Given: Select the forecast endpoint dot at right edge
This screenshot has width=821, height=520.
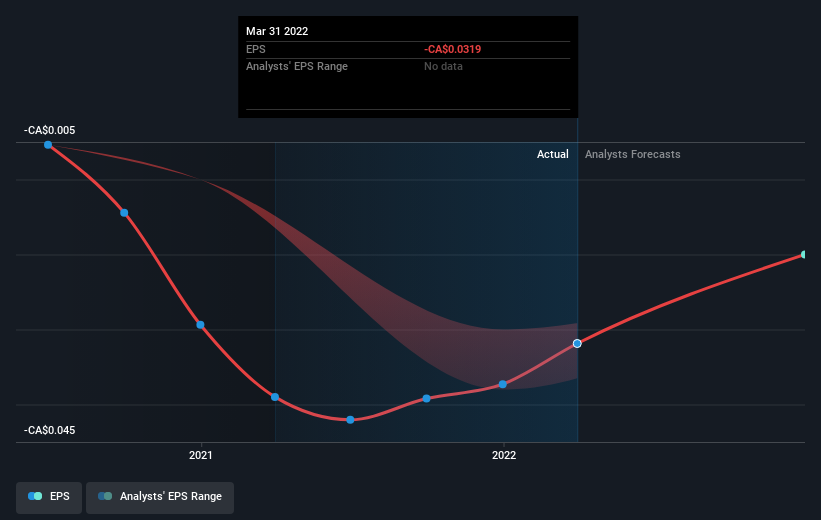Looking at the screenshot, I should pyautogui.click(x=804, y=255).
